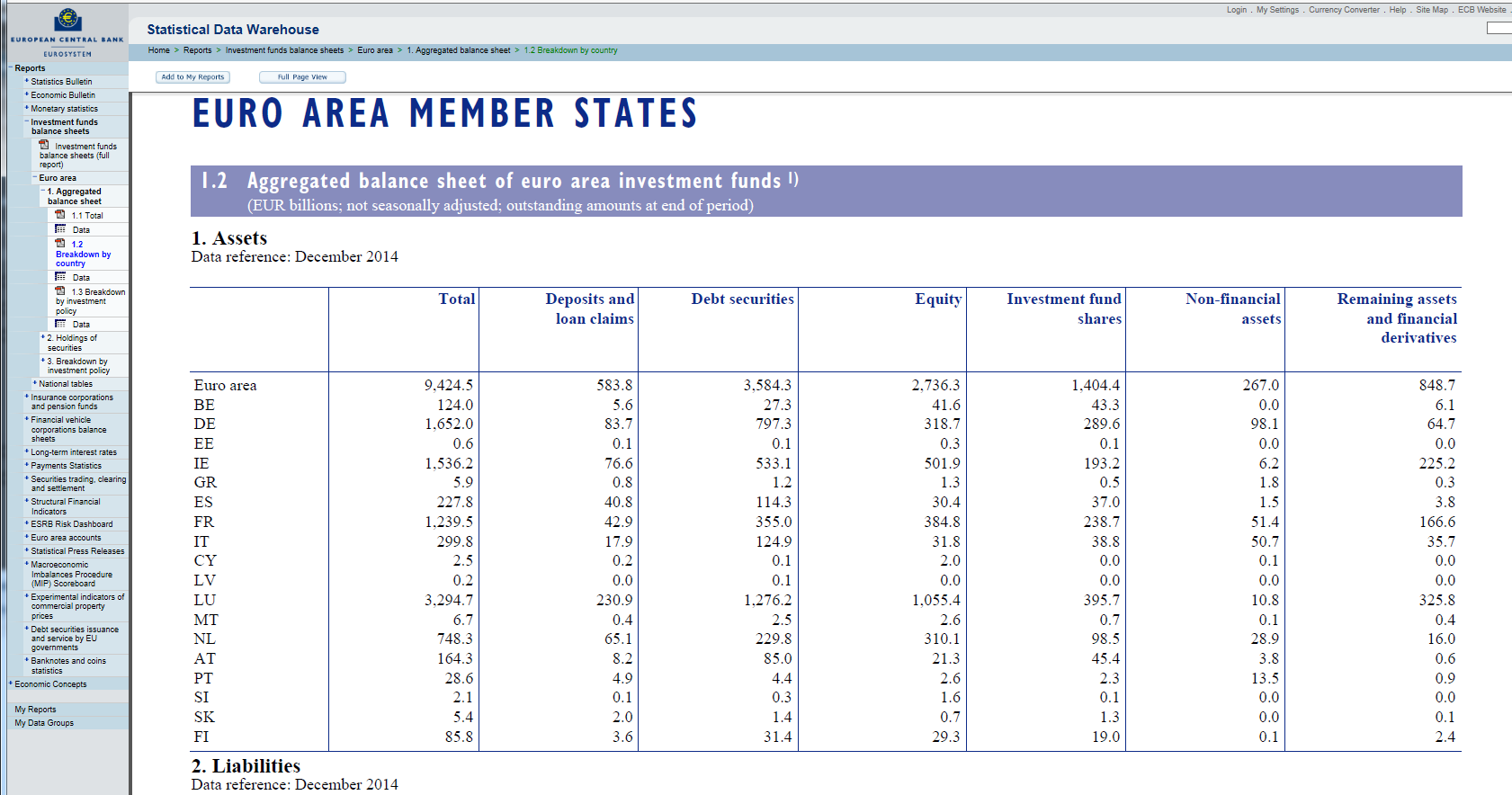Click the Login link
This screenshot has width=1512, height=795.
(1237, 10)
